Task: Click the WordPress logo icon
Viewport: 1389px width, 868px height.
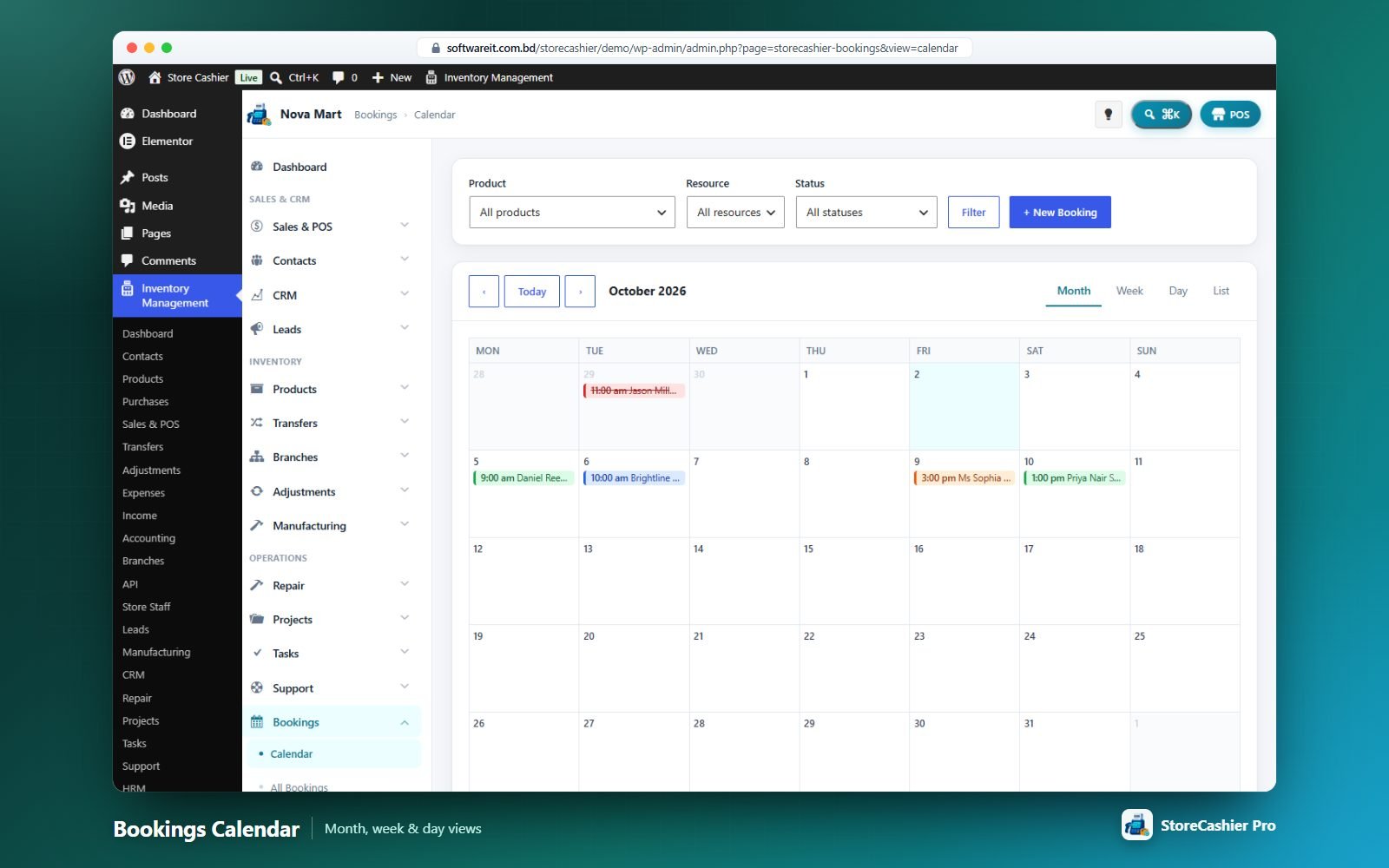Action: (127, 77)
